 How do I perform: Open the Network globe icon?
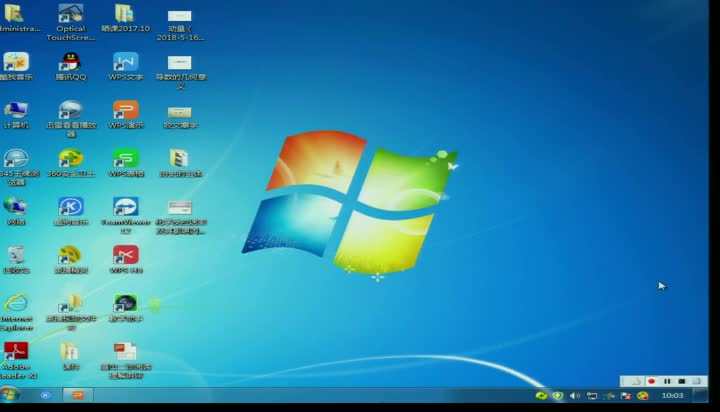(16, 211)
